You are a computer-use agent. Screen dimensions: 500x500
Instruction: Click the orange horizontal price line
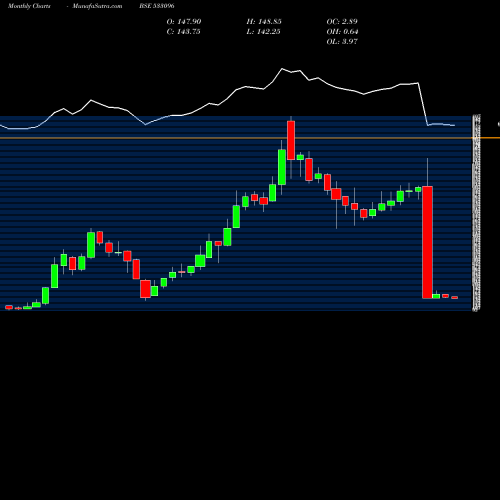coord(250,138)
